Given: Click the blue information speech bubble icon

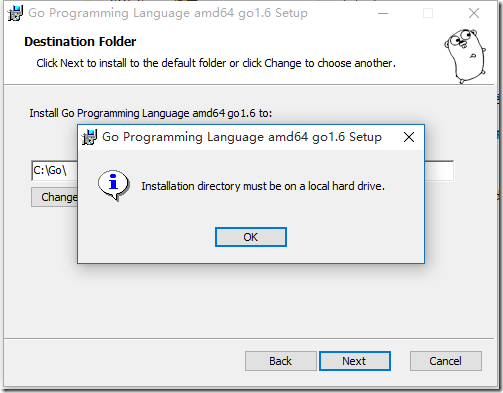Looking at the screenshot, I should pyautogui.click(x=114, y=185).
